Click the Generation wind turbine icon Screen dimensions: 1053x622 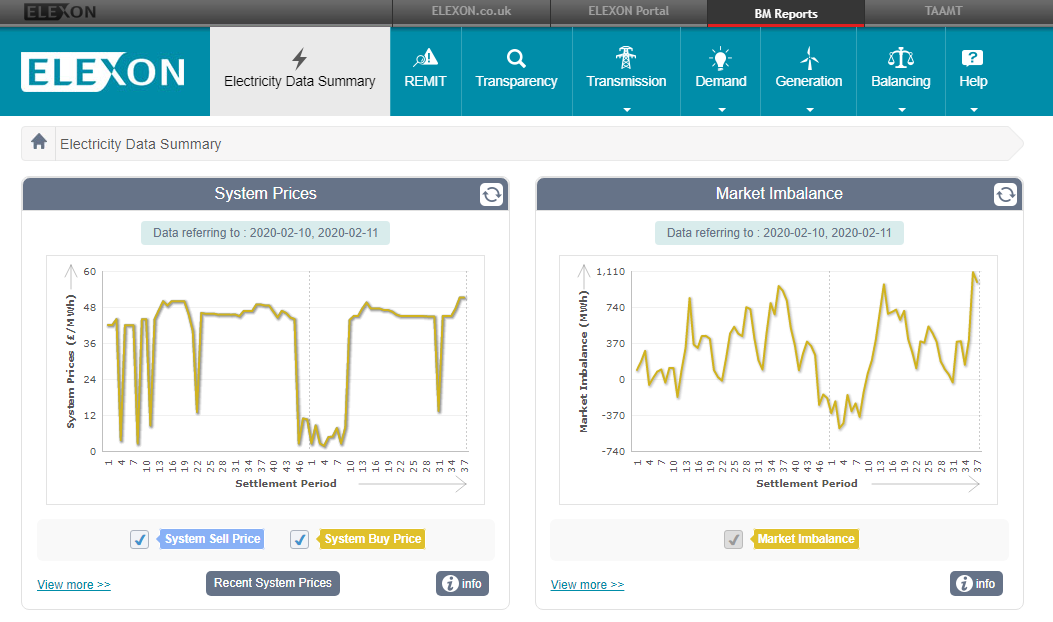[809, 58]
